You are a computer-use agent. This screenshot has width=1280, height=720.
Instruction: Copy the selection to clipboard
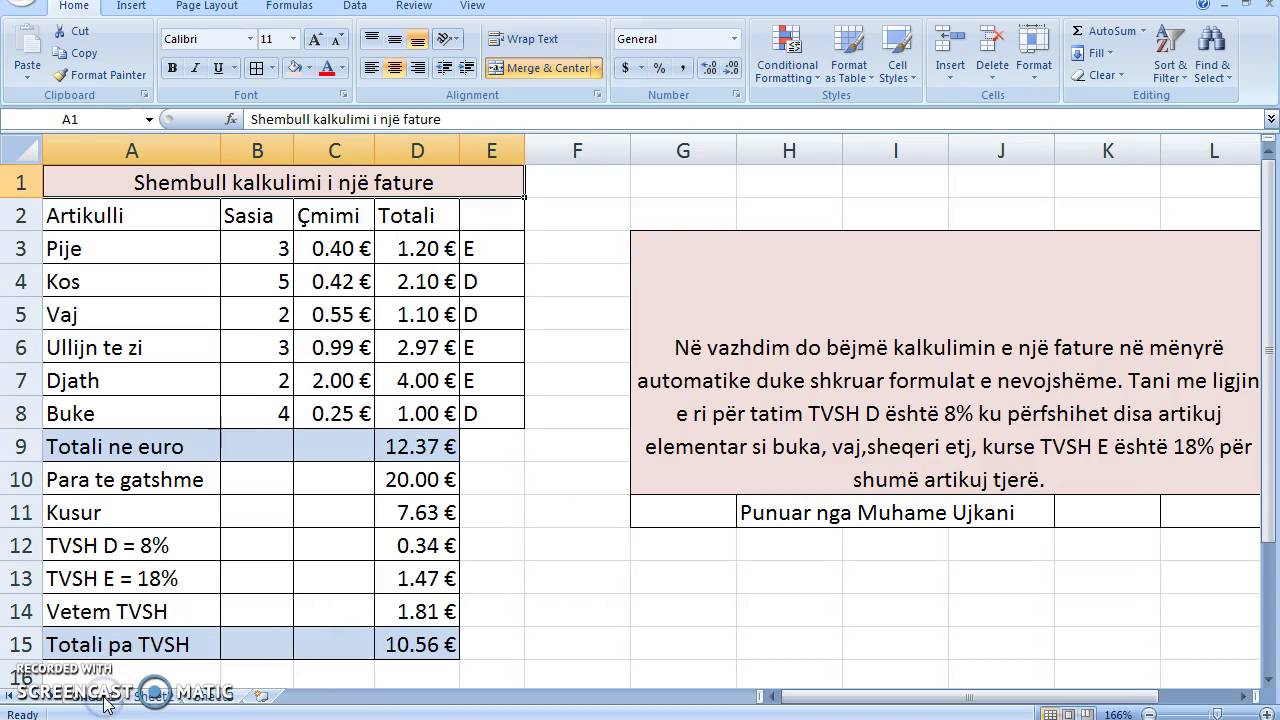tap(75, 53)
